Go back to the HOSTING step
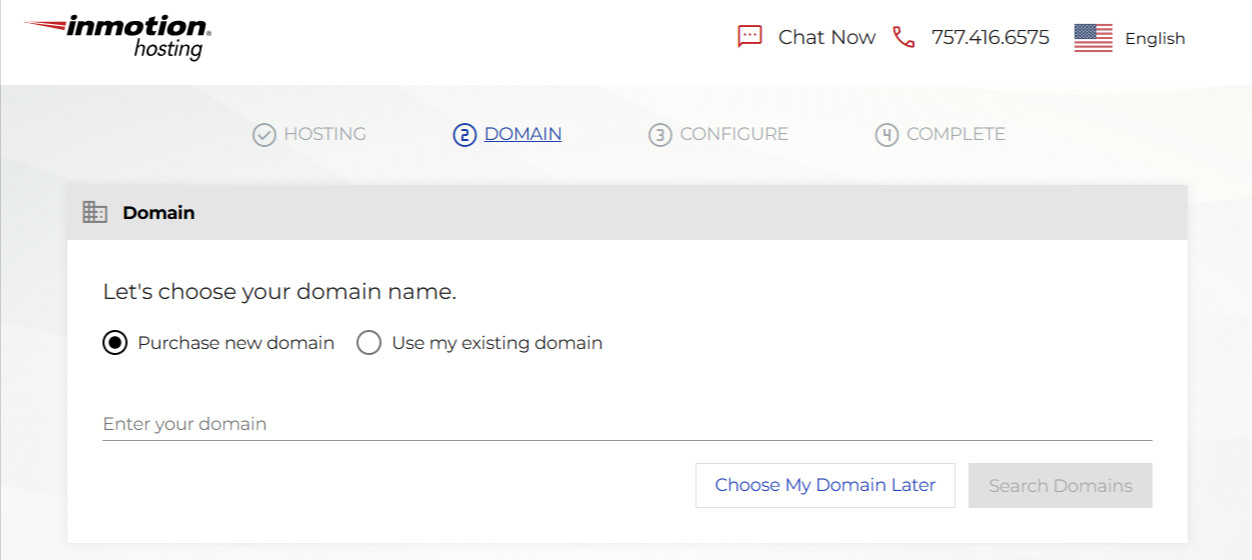 (x=325, y=134)
